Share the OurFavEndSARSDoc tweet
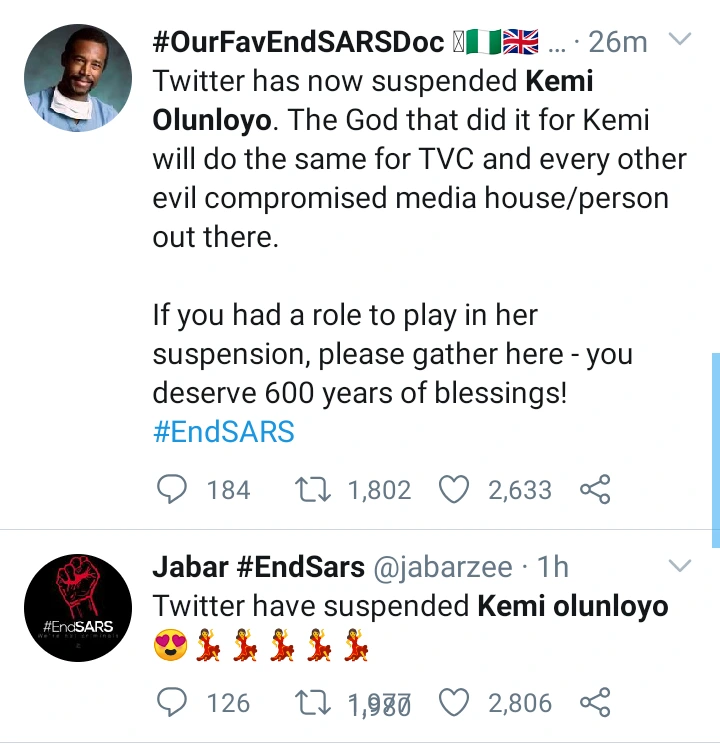Viewport: 720px width, 744px height. [x=595, y=489]
